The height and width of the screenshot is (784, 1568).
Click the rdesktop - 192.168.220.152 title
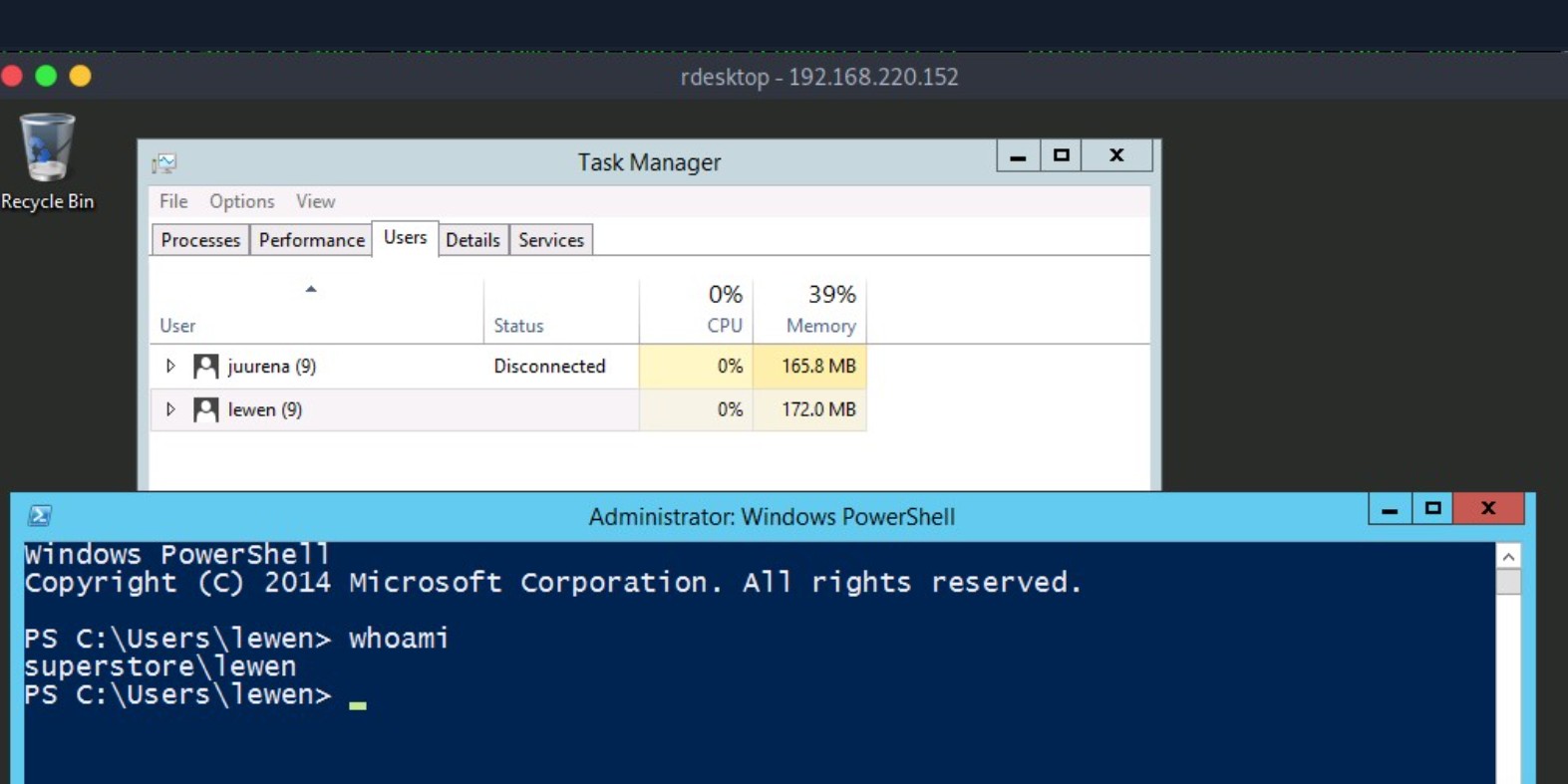(x=819, y=77)
